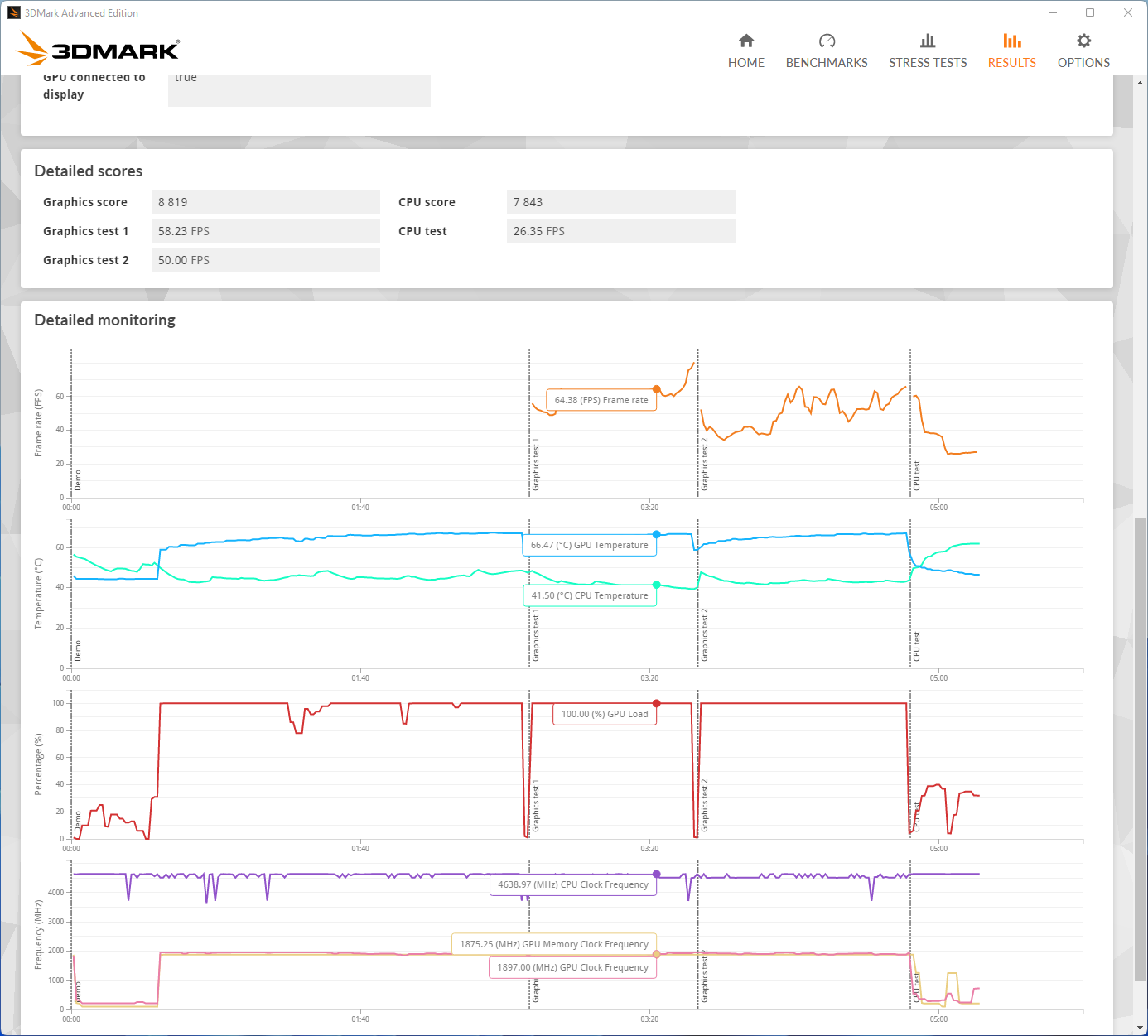Click the GPU Memory Clock Frequency tooltip
The height and width of the screenshot is (1036, 1148).
(x=553, y=944)
